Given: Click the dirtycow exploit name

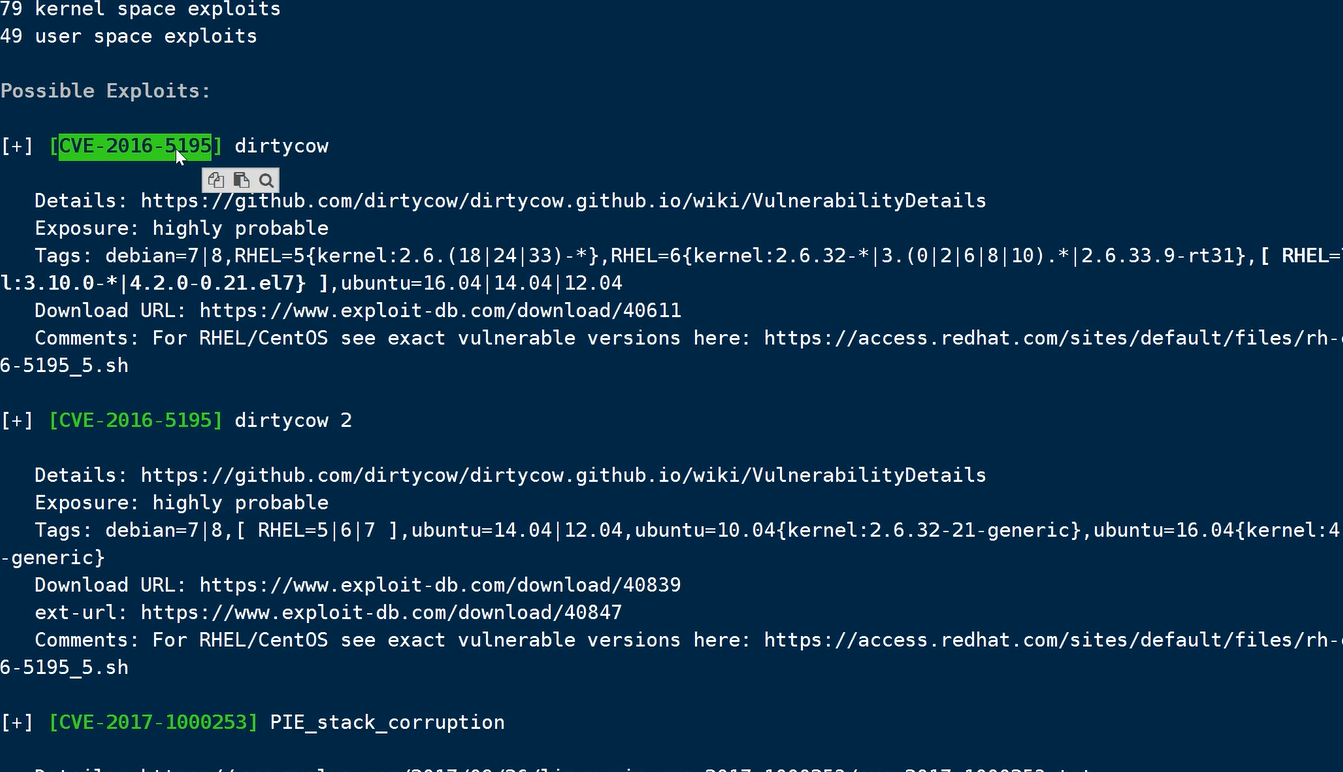Looking at the screenshot, I should tap(281, 145).
